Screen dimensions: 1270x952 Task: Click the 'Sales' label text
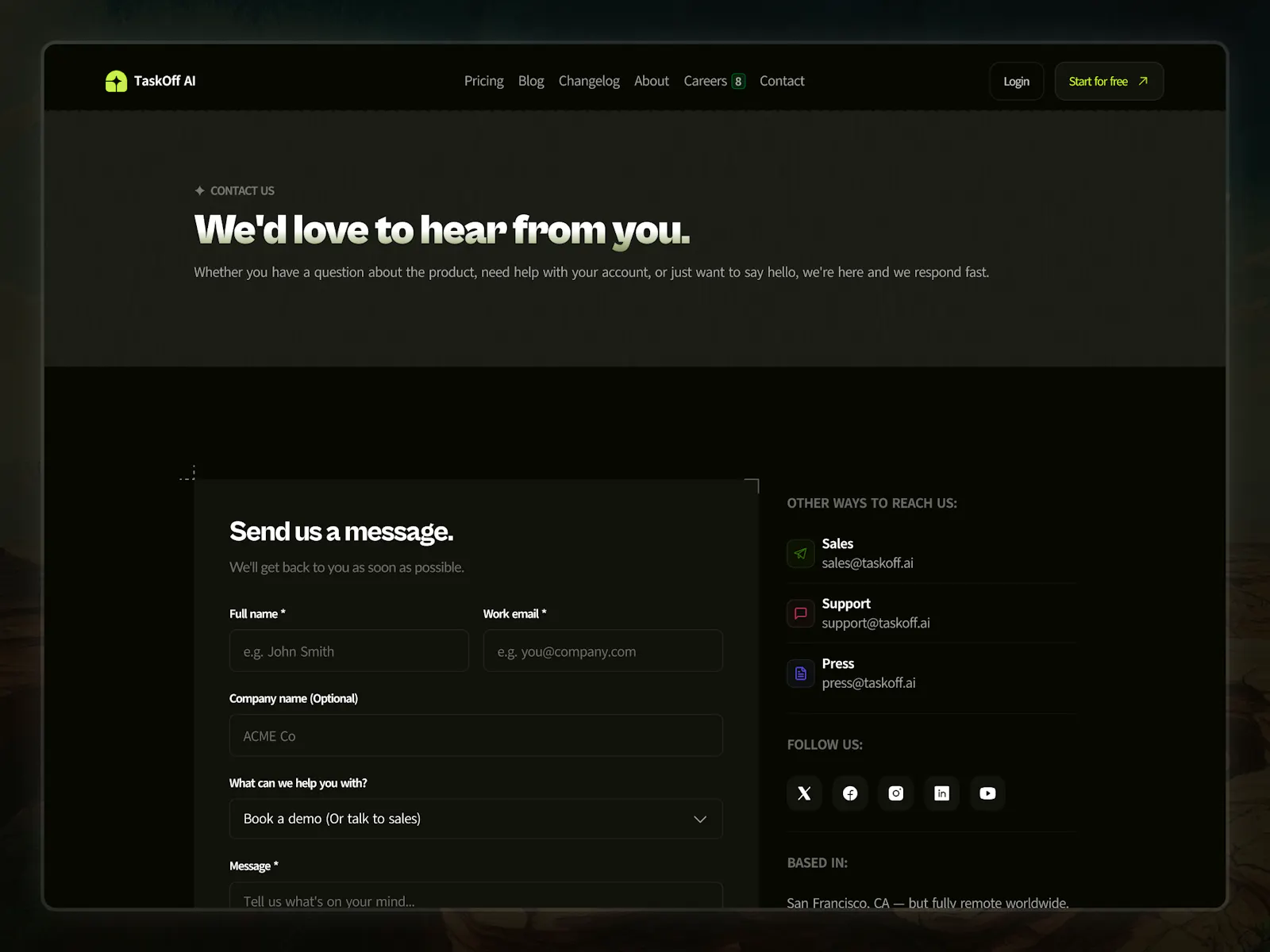coord(837,543)
